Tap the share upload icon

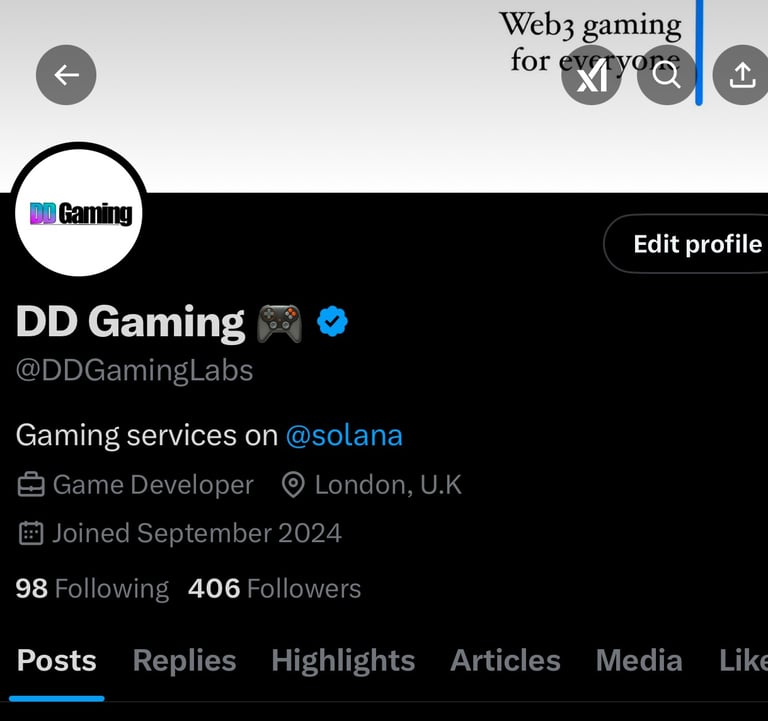click(x=742, y=75)
